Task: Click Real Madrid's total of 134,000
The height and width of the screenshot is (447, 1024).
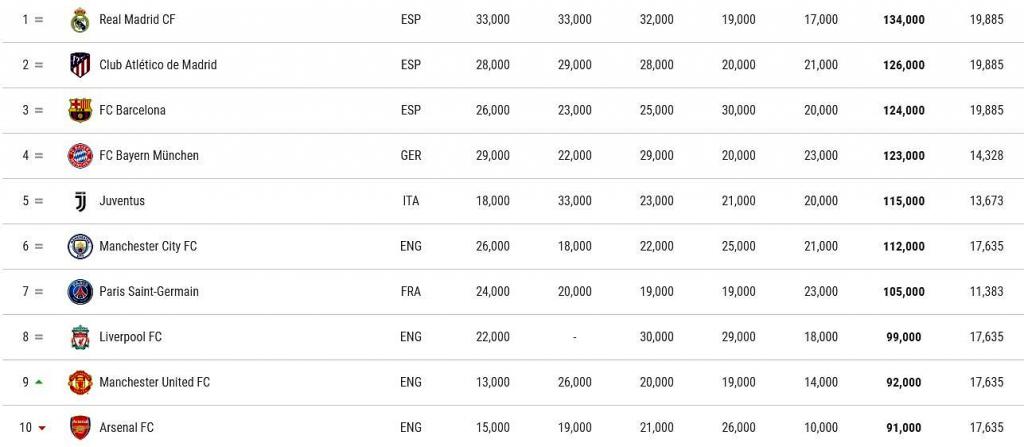Action: tap(903, 19)
